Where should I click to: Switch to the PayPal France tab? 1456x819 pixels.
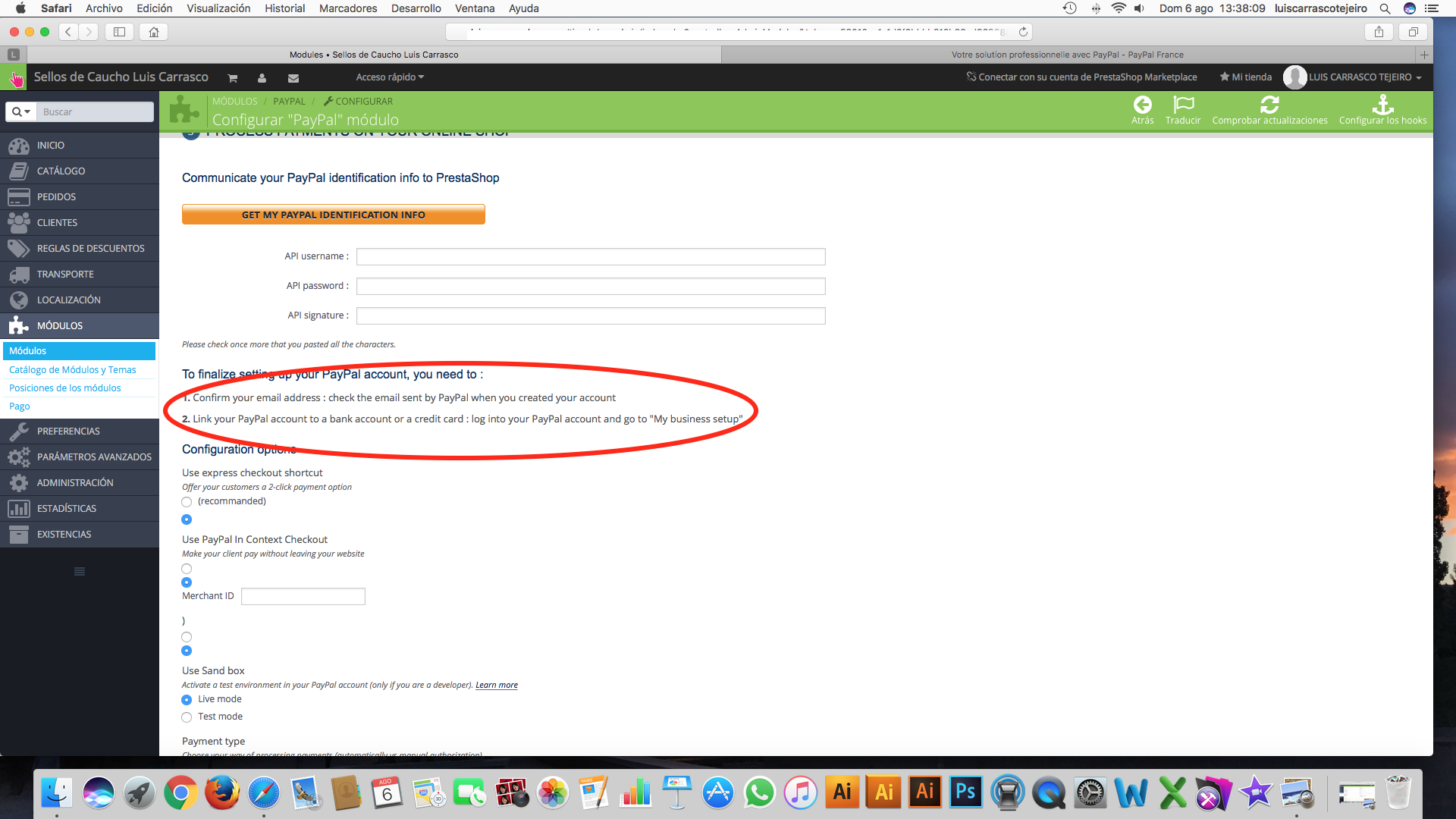[x=1067, y=55]
